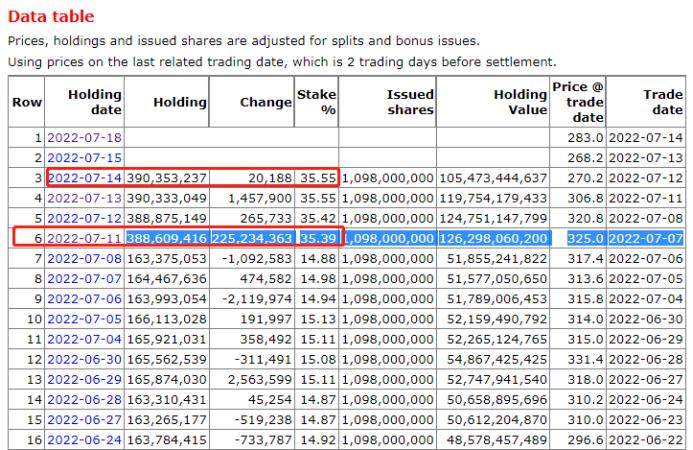Viewport: 693px width, 450px height.
Task: Click the Holding Value column header
Action: coord(520,102)
